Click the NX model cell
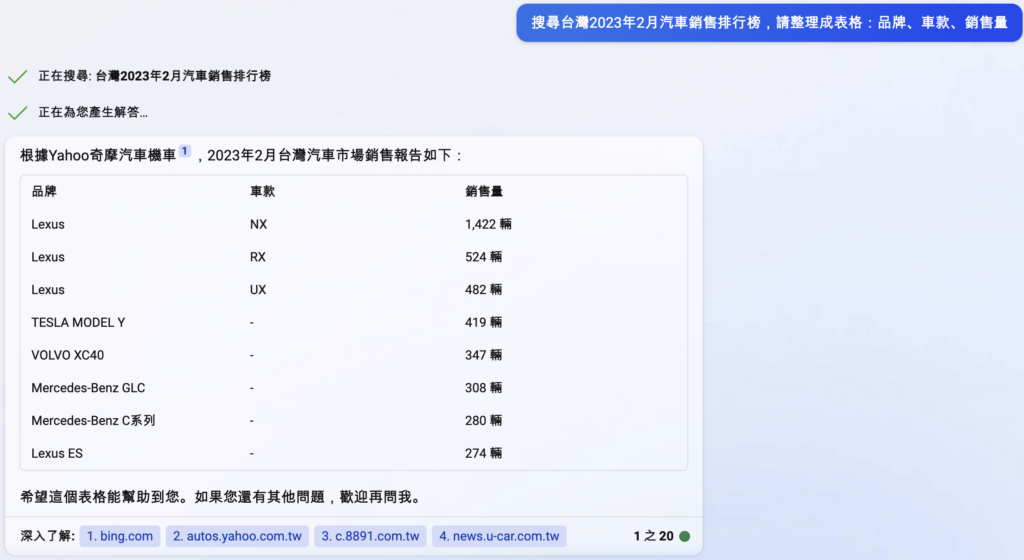 point(258,224)
